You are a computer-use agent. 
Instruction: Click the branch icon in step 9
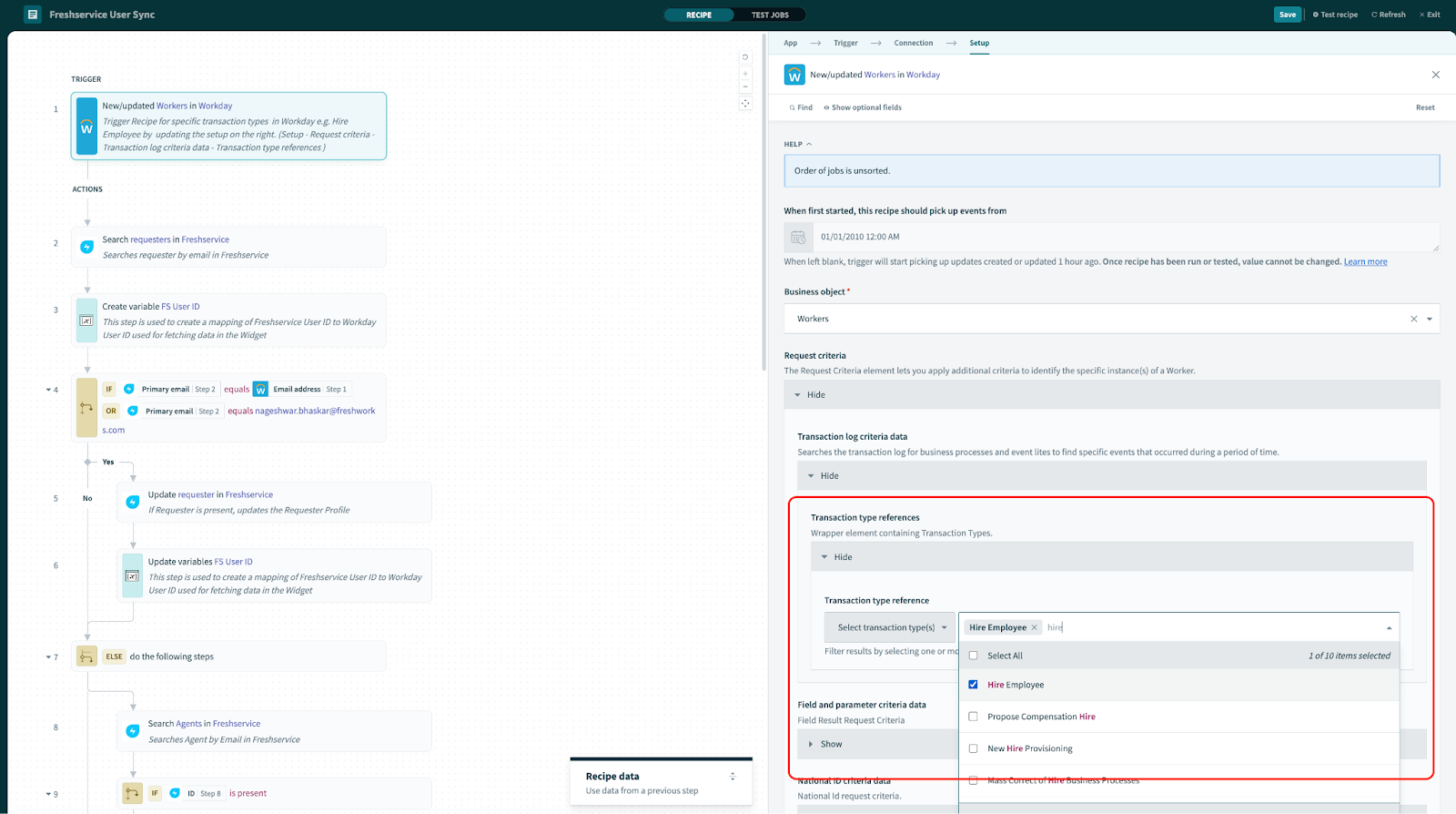pos(132,793)
